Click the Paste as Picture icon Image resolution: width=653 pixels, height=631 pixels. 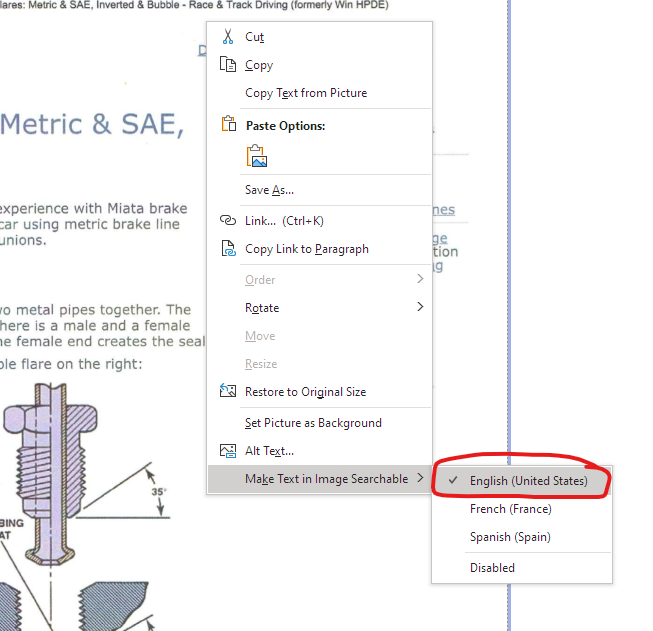(x=258, y=157)
